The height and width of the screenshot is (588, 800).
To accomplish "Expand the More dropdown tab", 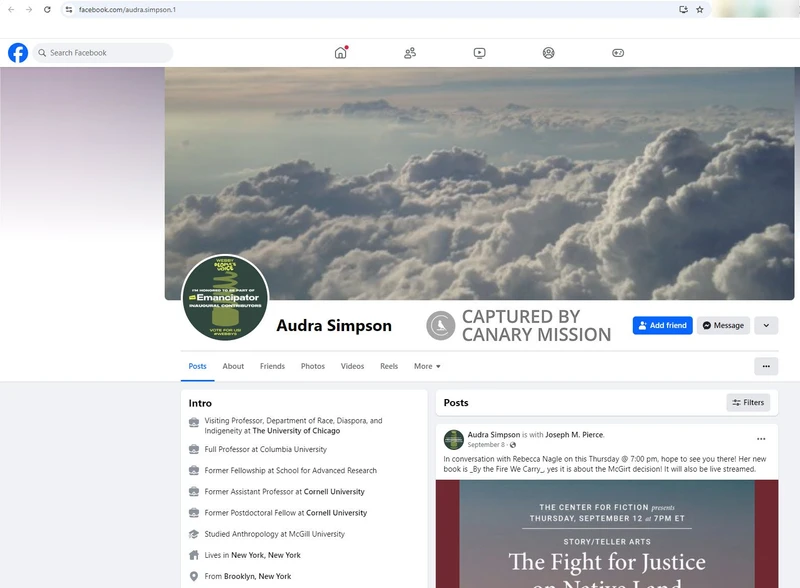I will [427, 366].
